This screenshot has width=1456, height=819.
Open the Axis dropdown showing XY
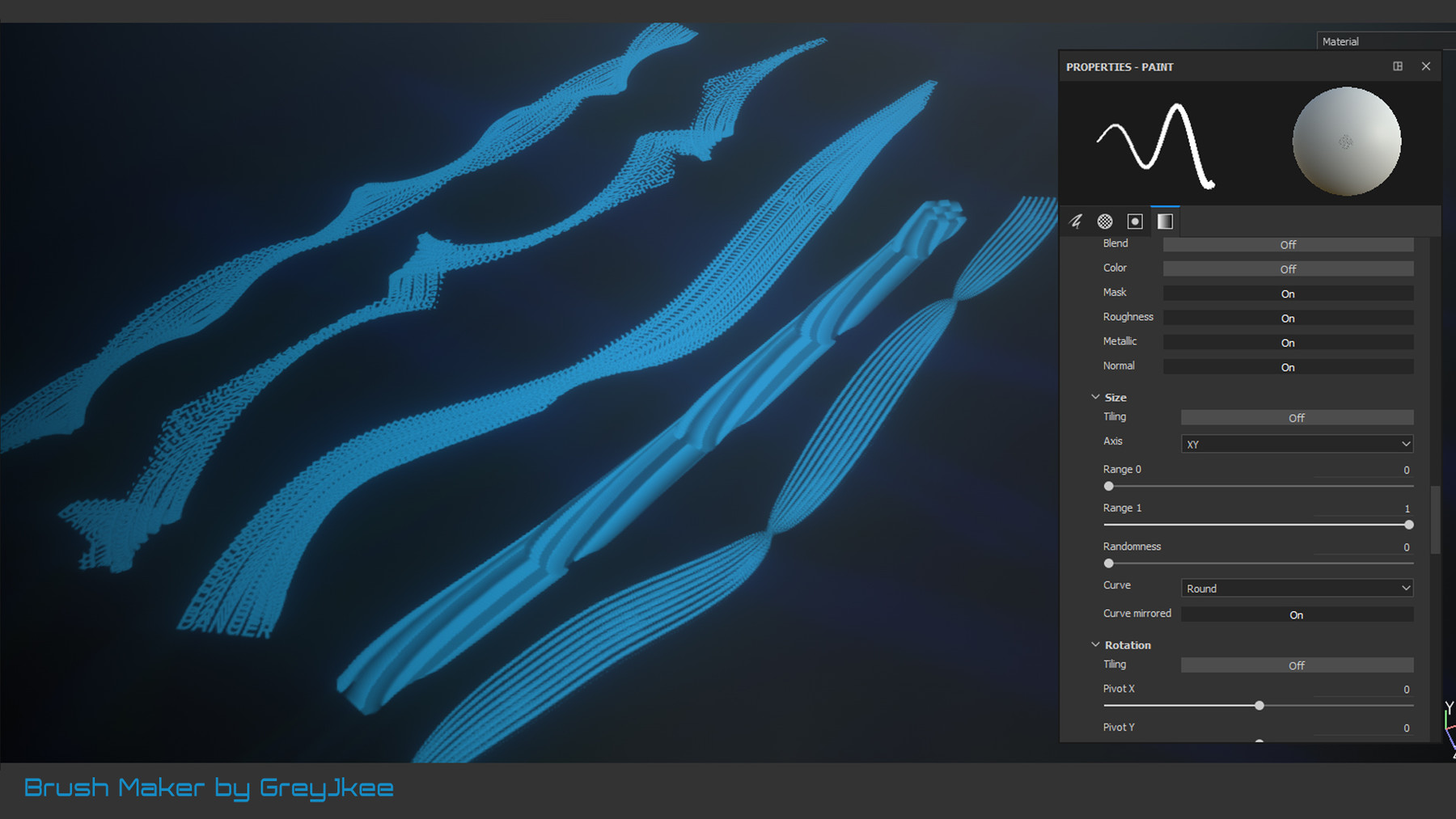click(x=1296, y=444)
